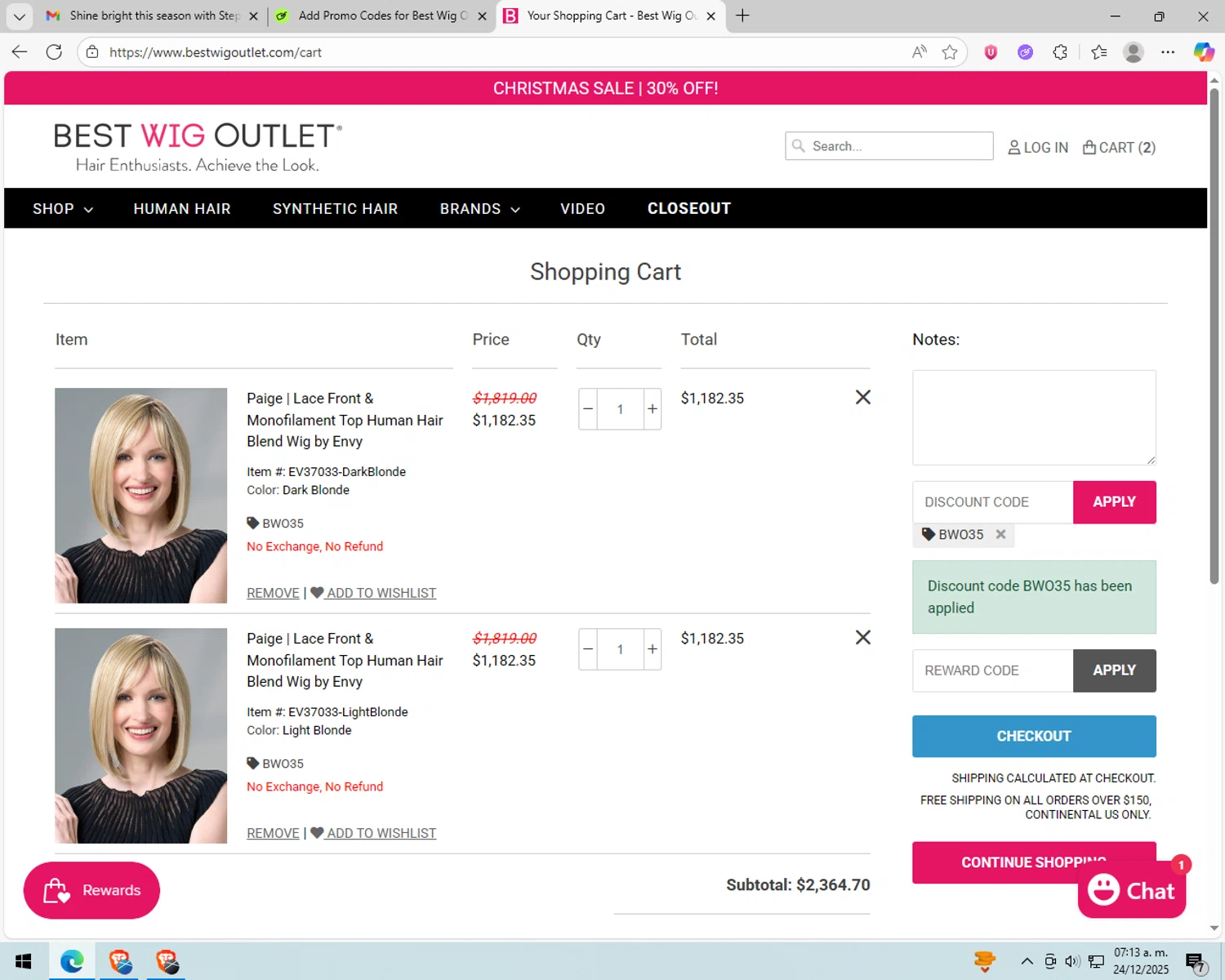Click the Notes text area
Screen dimensions: 1225x980
point(1034,417)
